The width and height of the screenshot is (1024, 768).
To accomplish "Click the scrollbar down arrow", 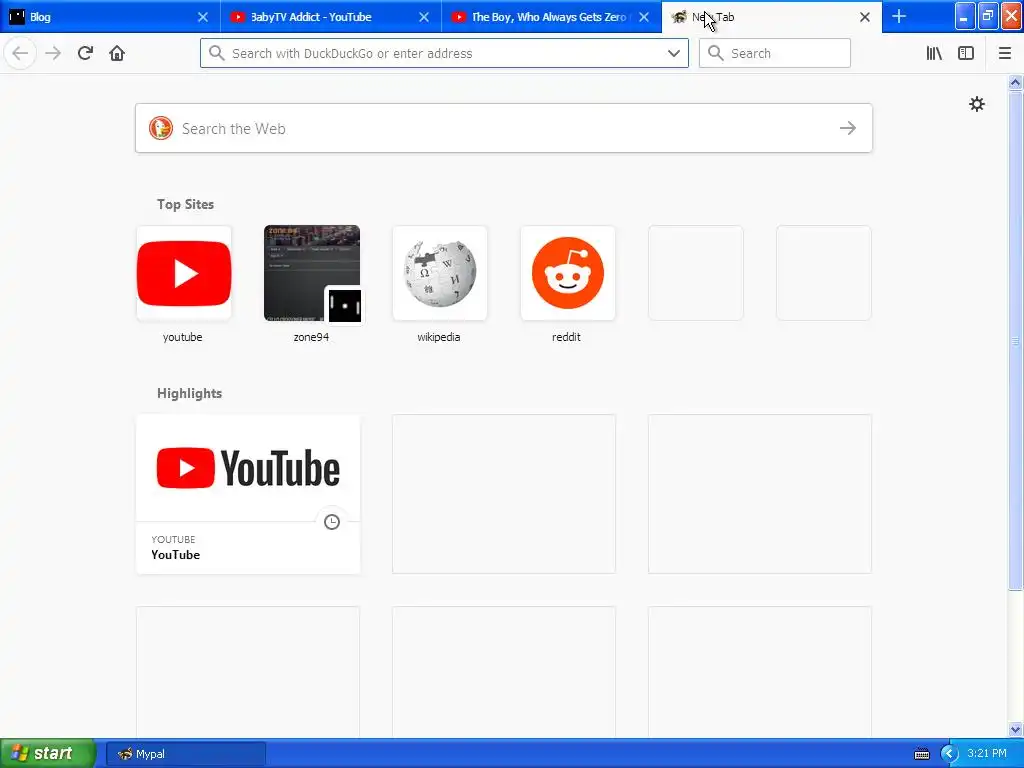I will (1015, 729).
